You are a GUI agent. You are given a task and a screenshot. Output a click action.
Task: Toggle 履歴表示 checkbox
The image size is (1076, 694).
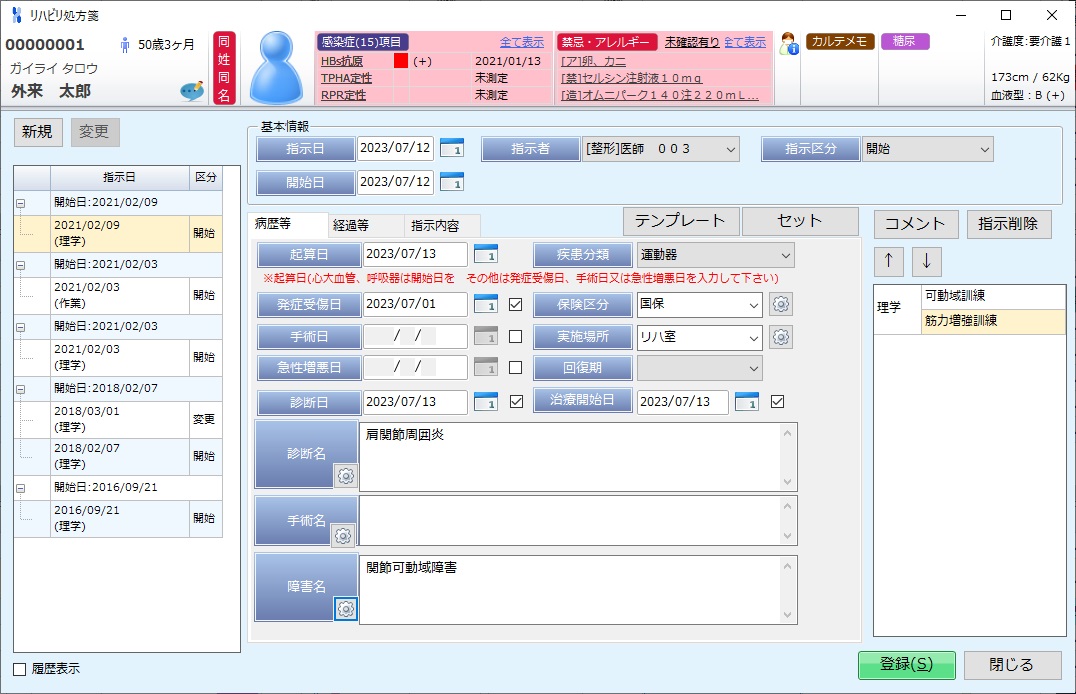coord(20,669)
